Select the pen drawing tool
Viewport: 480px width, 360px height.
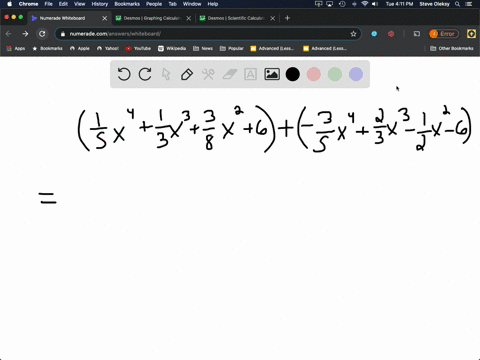(x=187, y=74)
